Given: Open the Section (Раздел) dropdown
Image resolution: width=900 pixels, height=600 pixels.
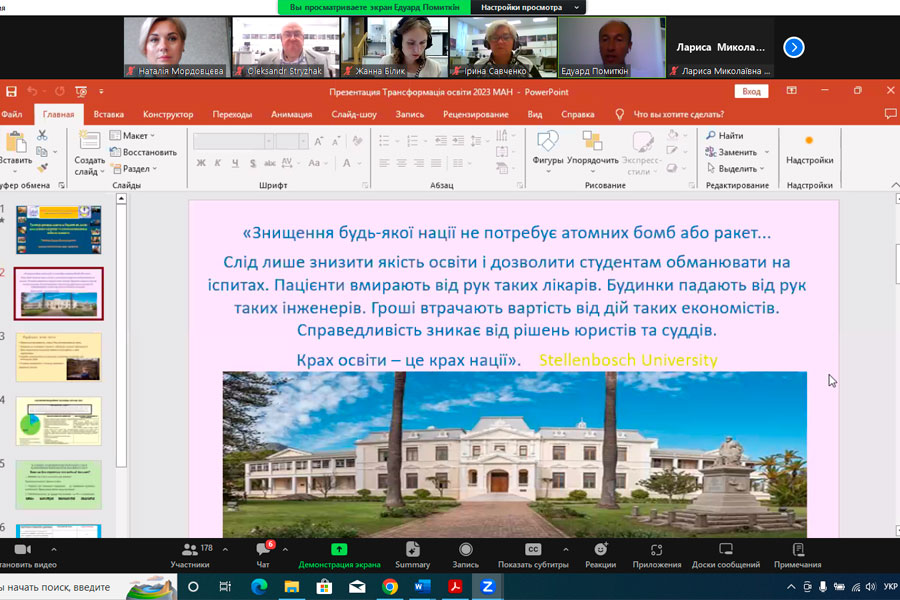Looking at the screenshot, I should pyautogui.click(x=134, y=168).
